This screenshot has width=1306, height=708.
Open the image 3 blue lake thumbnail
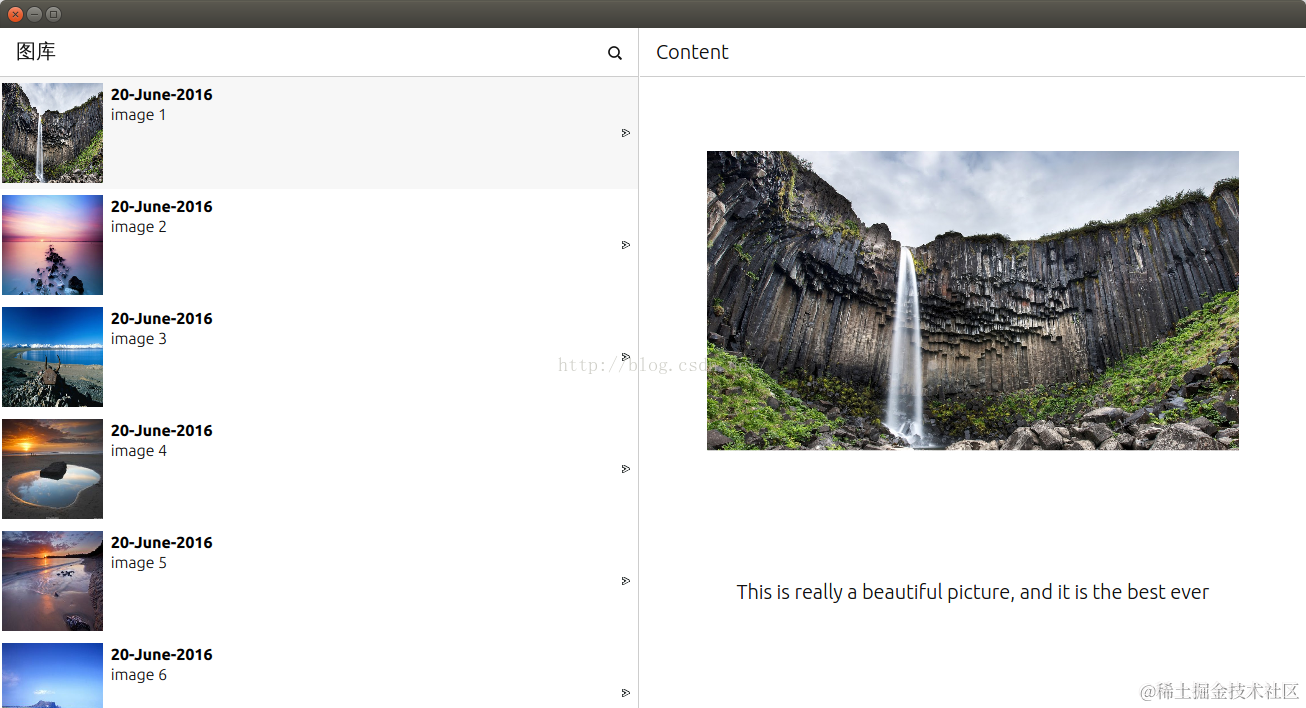52,357
